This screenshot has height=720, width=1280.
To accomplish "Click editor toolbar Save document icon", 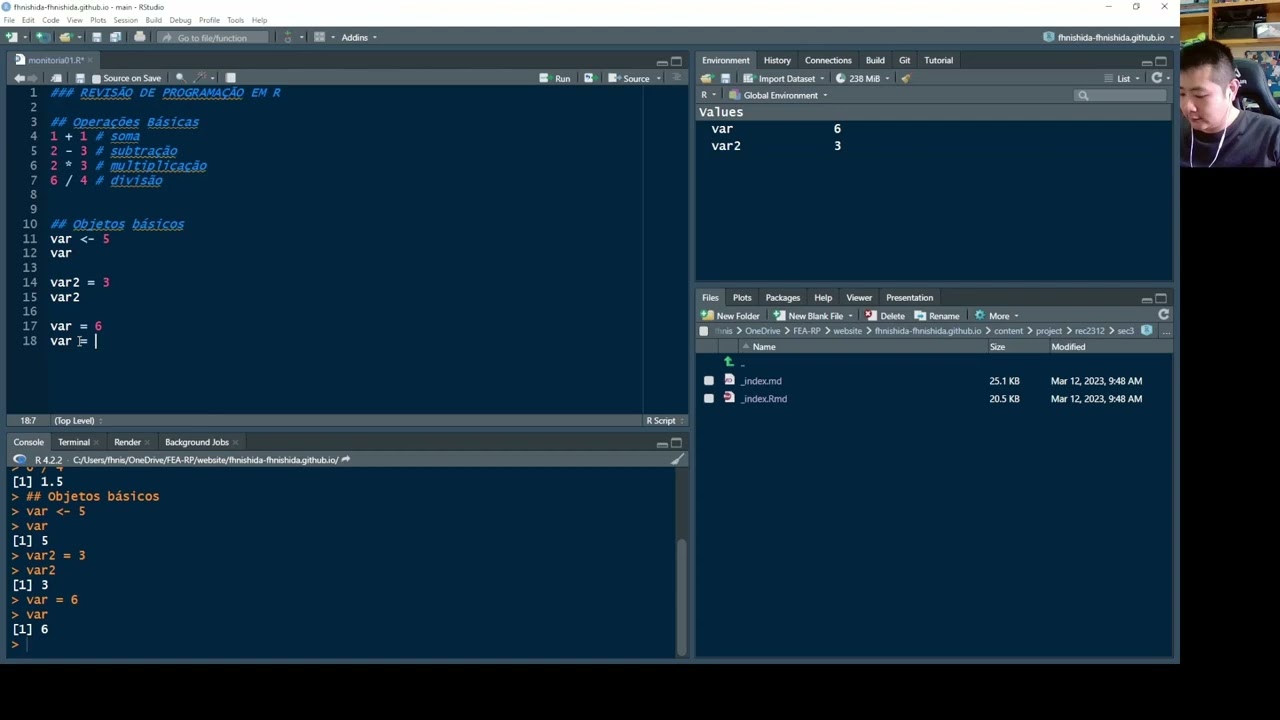I will [x=81, y=78].
